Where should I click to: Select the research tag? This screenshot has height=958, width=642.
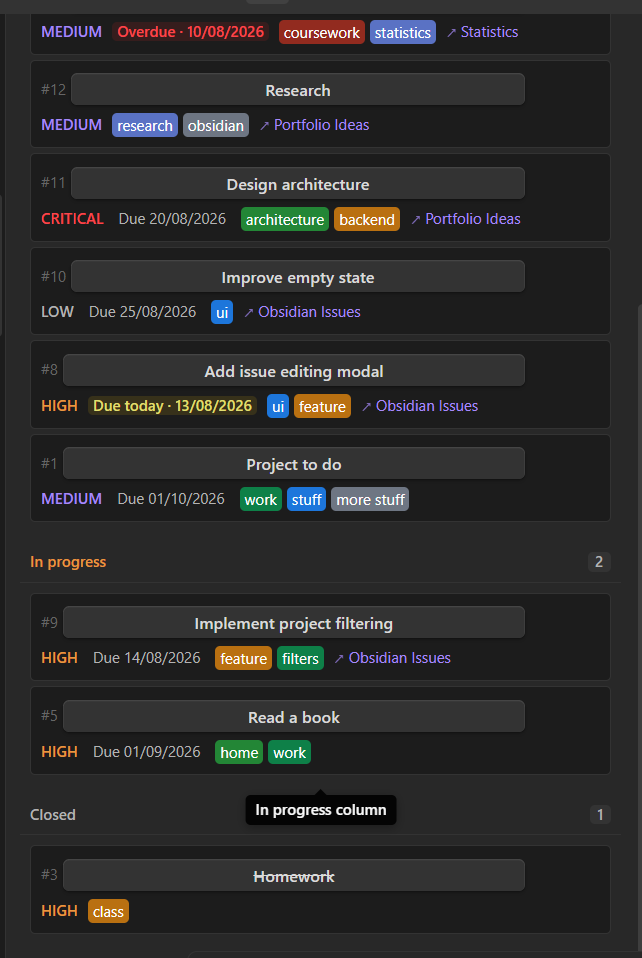click(145, 125)
